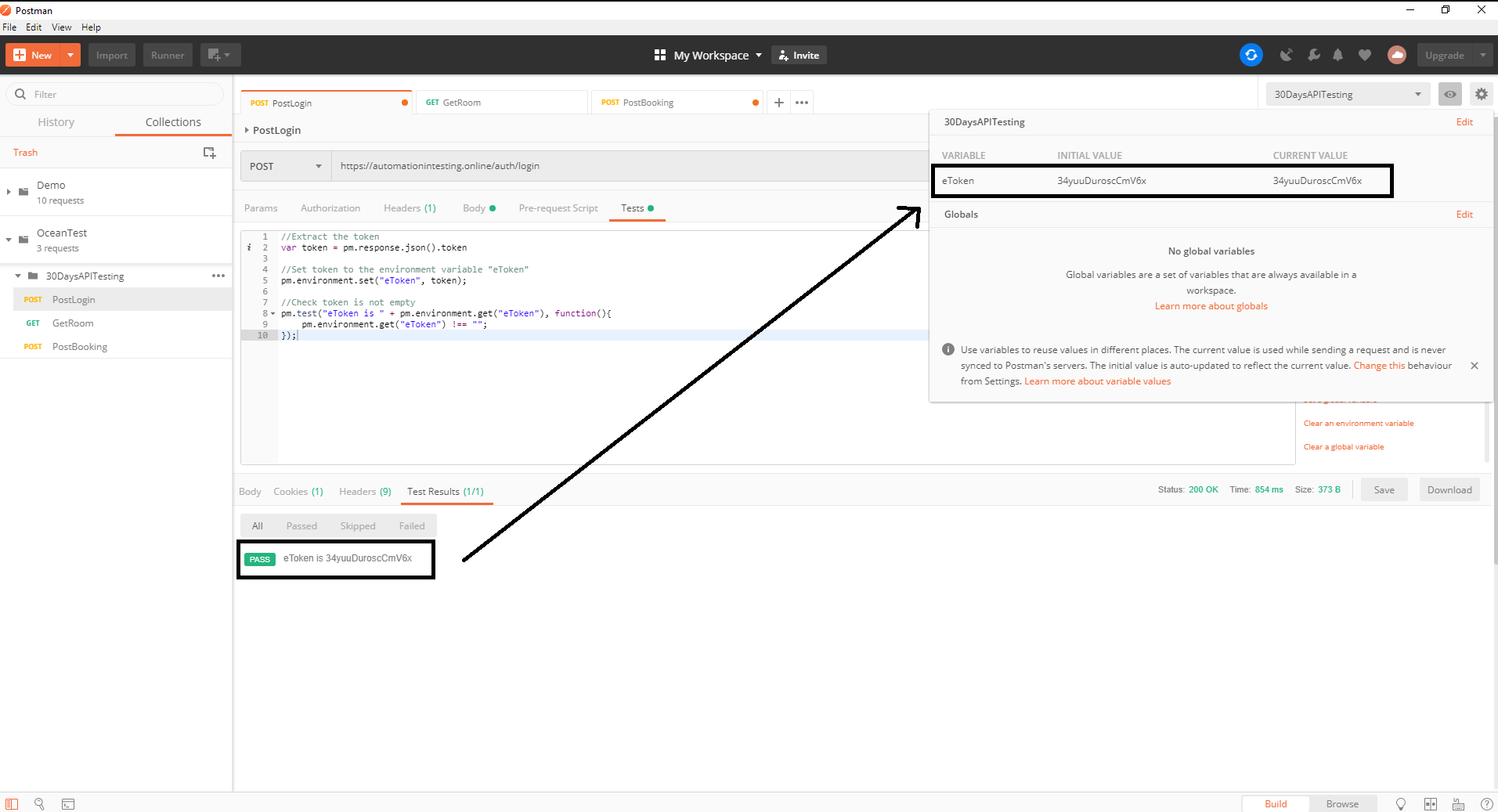The height and width of the screenshot is (812, 1498).
Task: Toggle the environment quick look eye
Action: [1450, 94]
